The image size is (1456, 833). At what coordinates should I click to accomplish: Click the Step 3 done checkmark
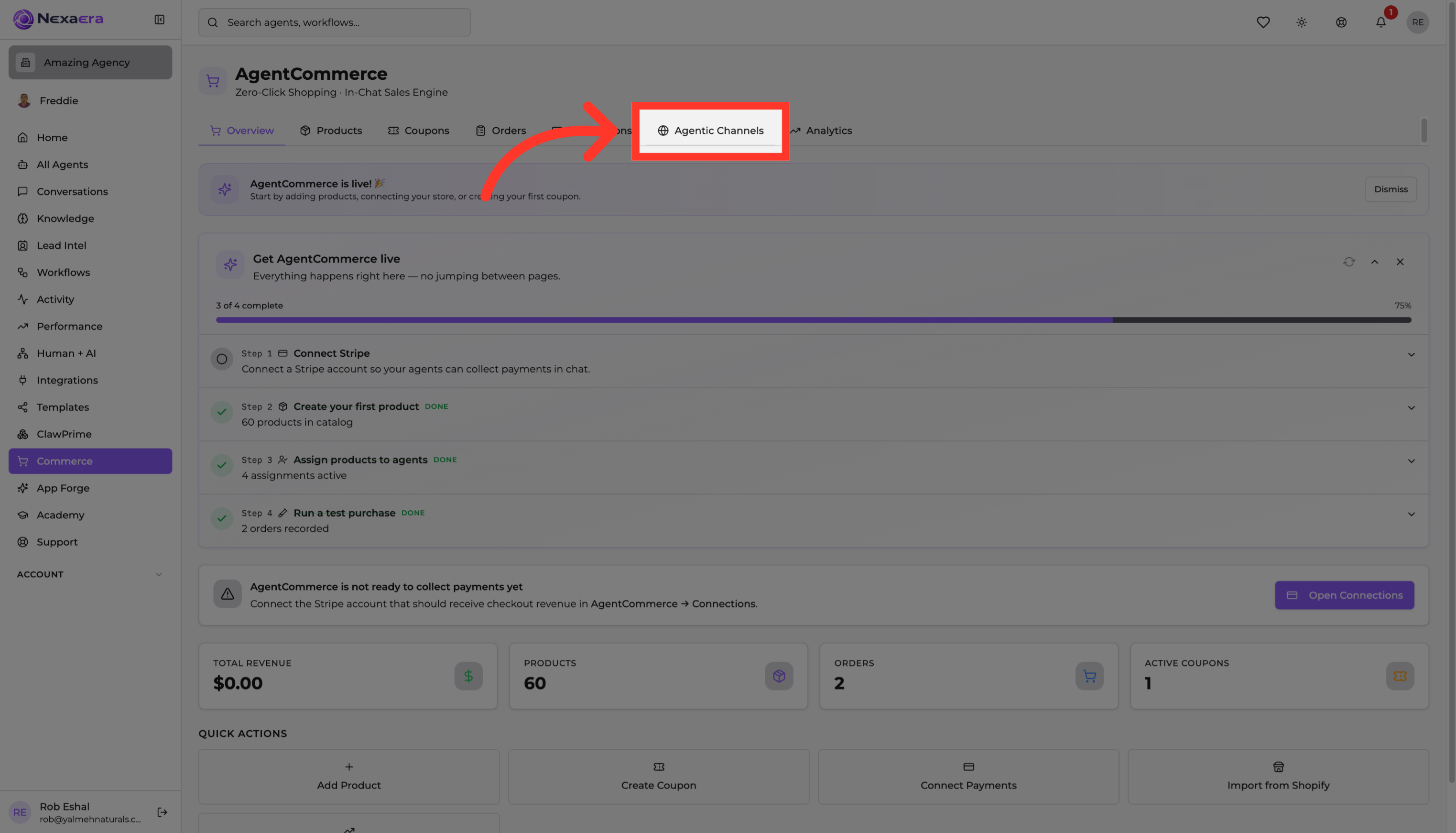(222, 465)
